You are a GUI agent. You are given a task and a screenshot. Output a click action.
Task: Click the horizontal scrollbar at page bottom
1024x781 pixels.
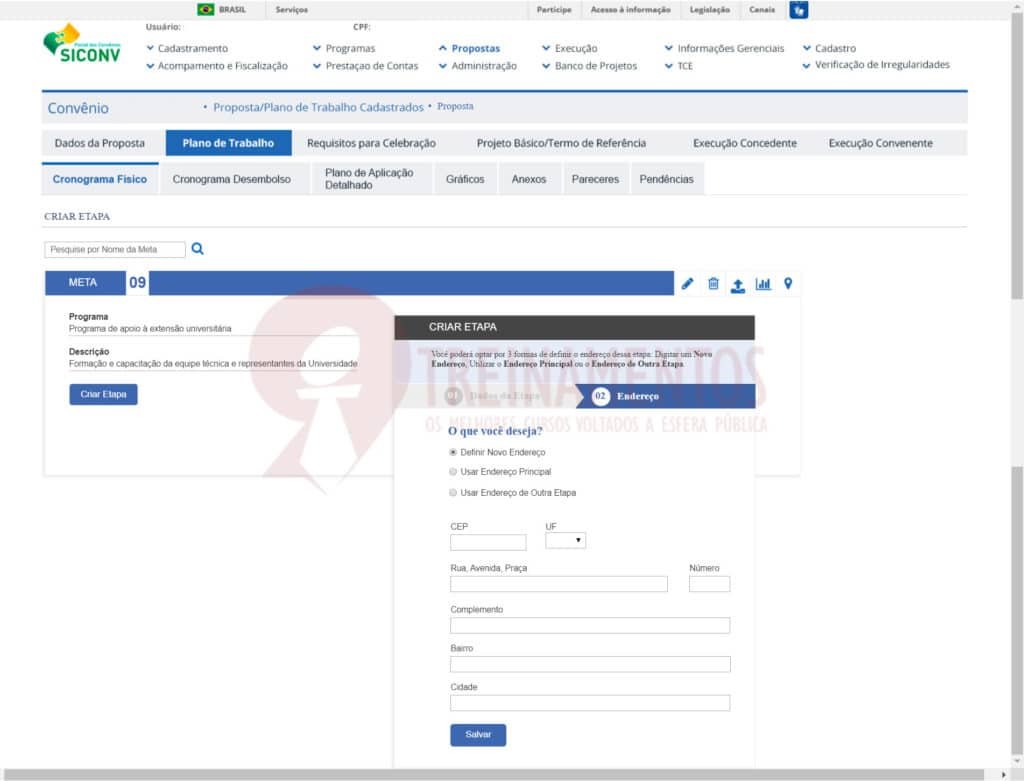pos(500,774)
